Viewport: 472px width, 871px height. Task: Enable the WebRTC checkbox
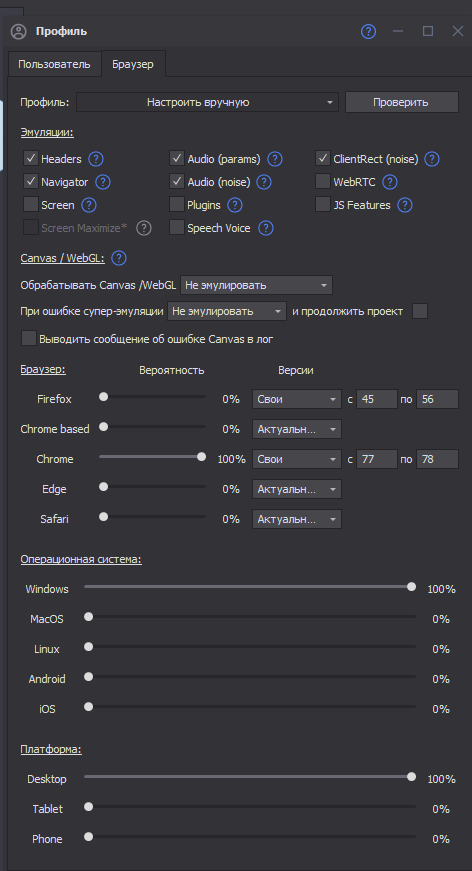pos(323,182)
